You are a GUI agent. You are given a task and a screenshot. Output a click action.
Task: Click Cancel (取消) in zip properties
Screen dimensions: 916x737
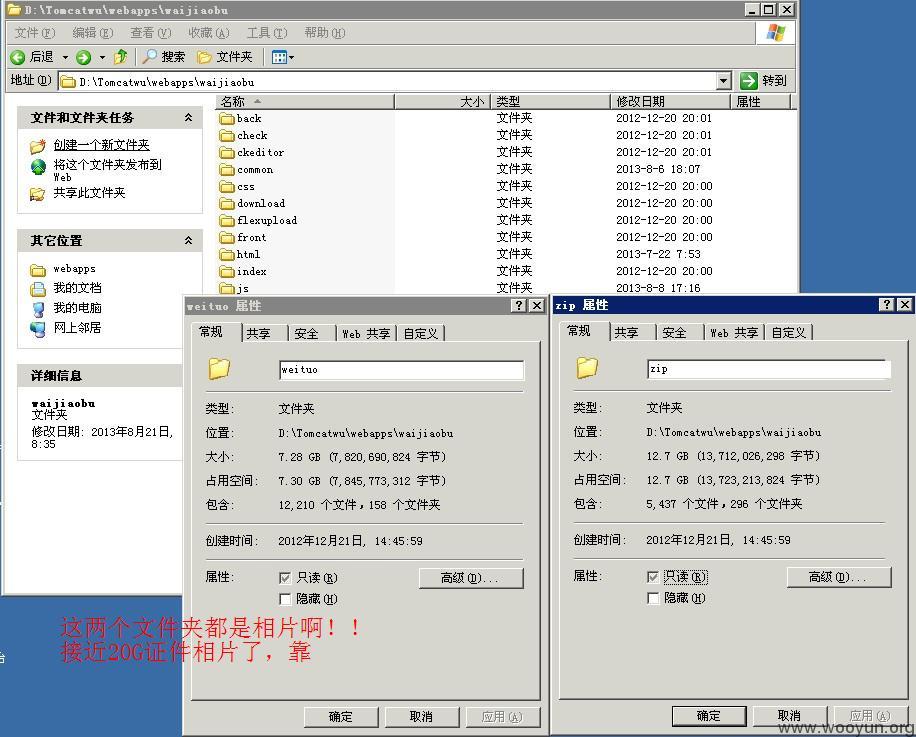click(789, 715)
